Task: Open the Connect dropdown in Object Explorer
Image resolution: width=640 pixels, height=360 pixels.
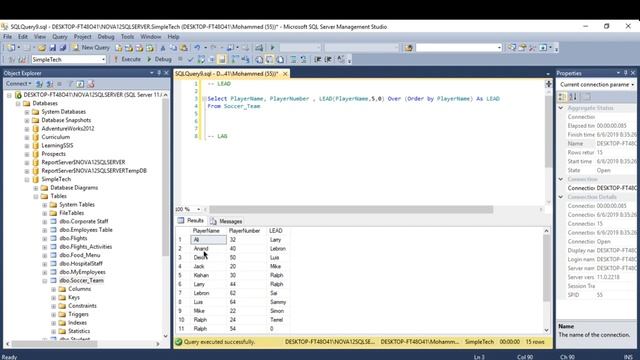Action: click(18, 84)
